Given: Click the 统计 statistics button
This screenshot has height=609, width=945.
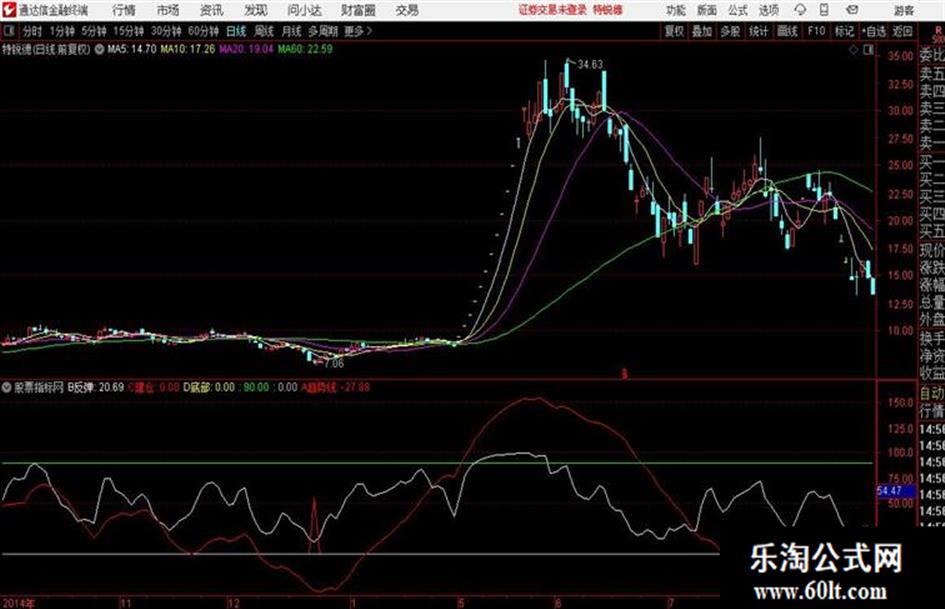Looking at the screenshot, I should tap(759, 31).
